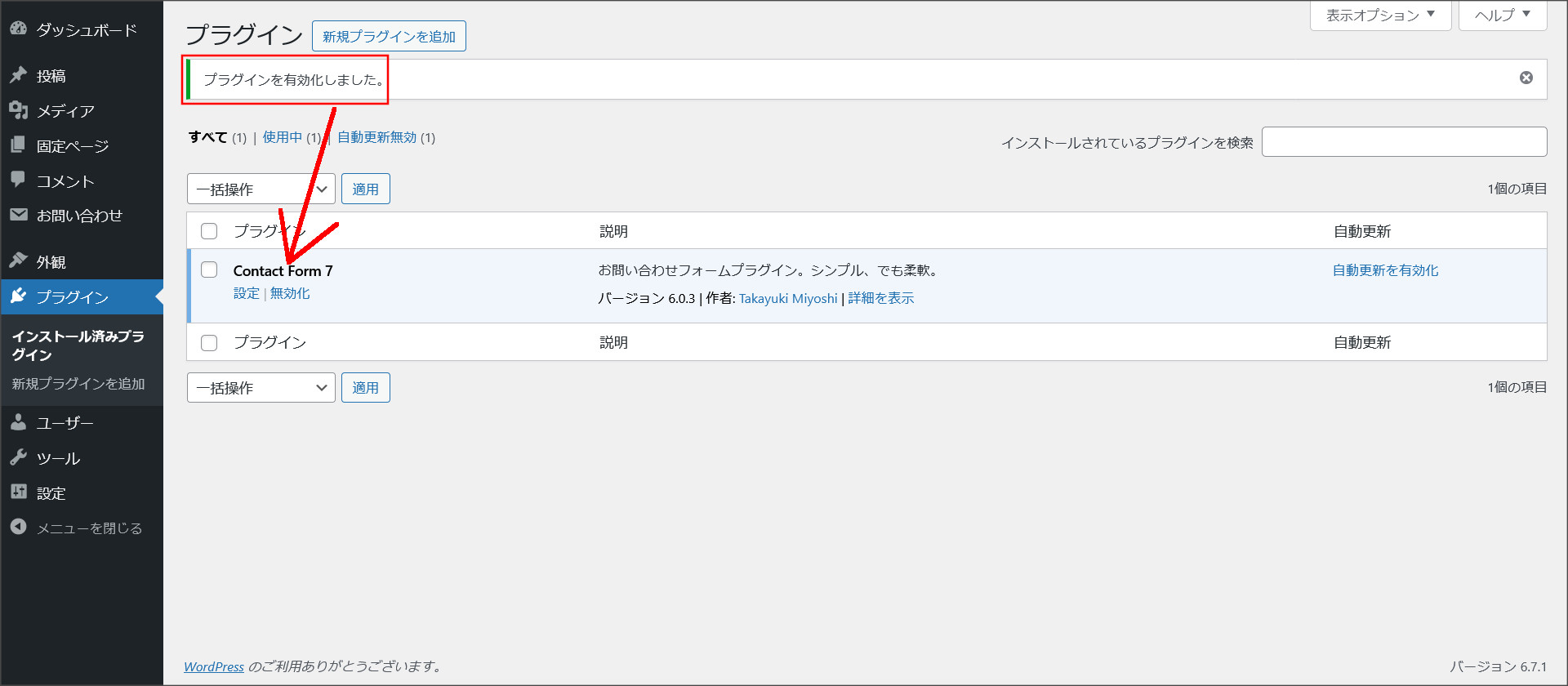Dismiss the plugin activated notice

1526,78
